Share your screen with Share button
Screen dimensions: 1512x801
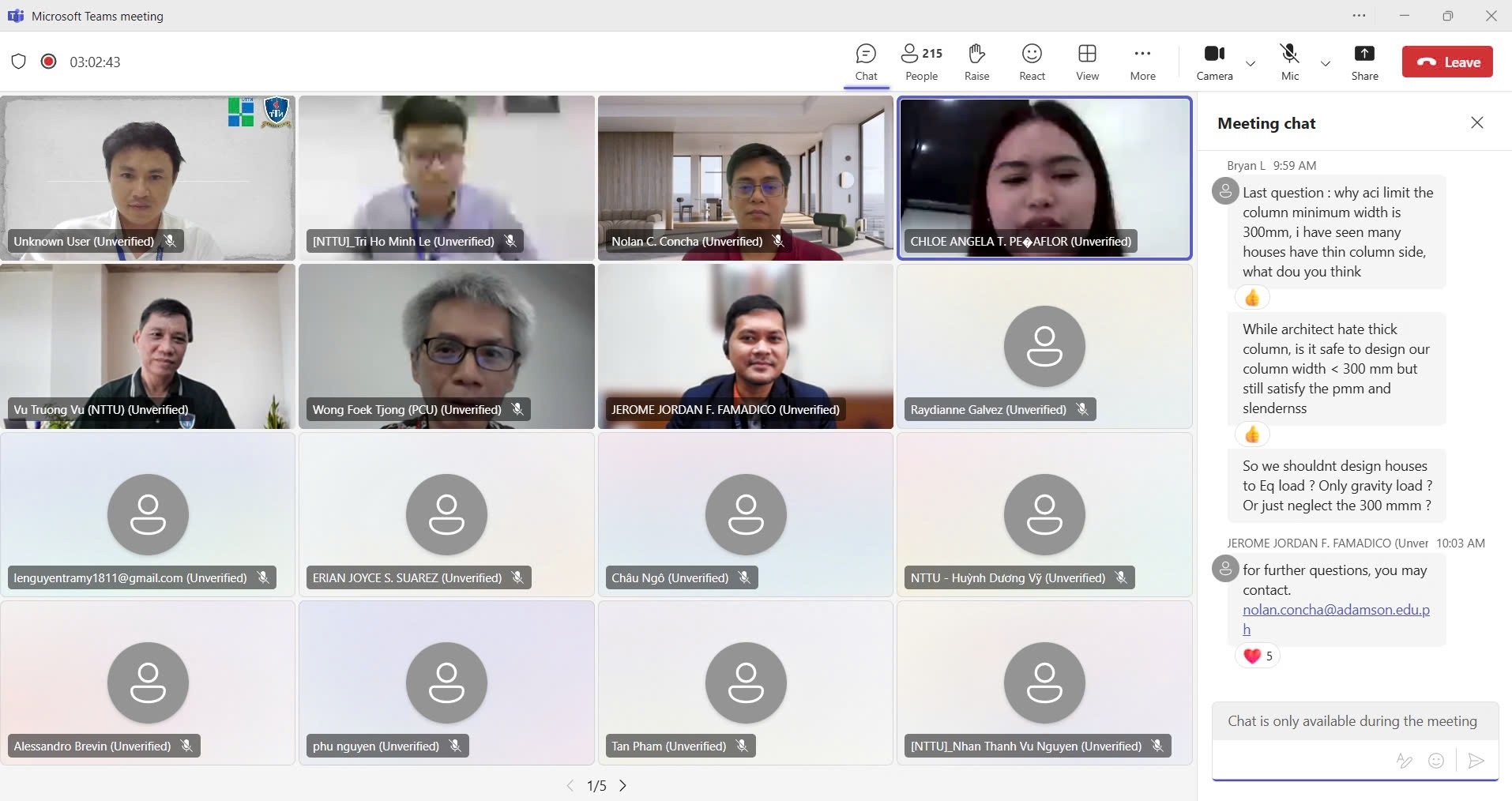click(x=1364, y=62)
